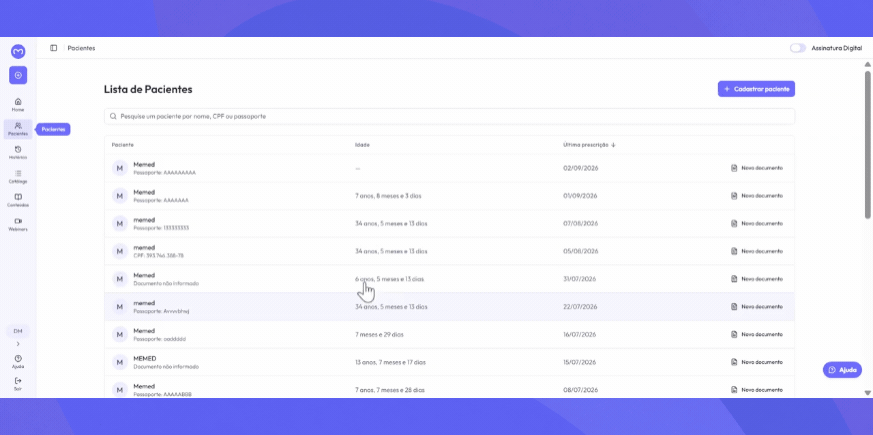The height and width of the screenshot is (435, 873).
Task: Sort by Última prescrição column arrow
Action: coord(613,145)
